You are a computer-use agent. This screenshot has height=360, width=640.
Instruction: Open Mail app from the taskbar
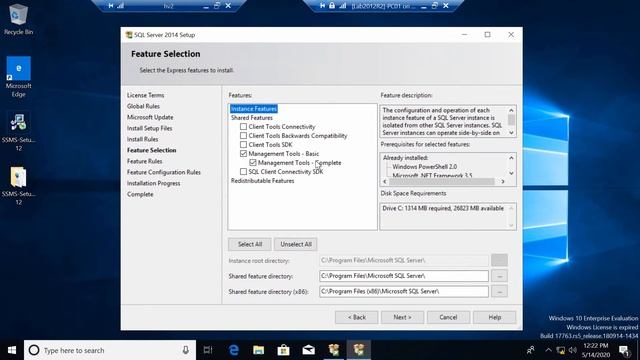[x=309, y=350]
